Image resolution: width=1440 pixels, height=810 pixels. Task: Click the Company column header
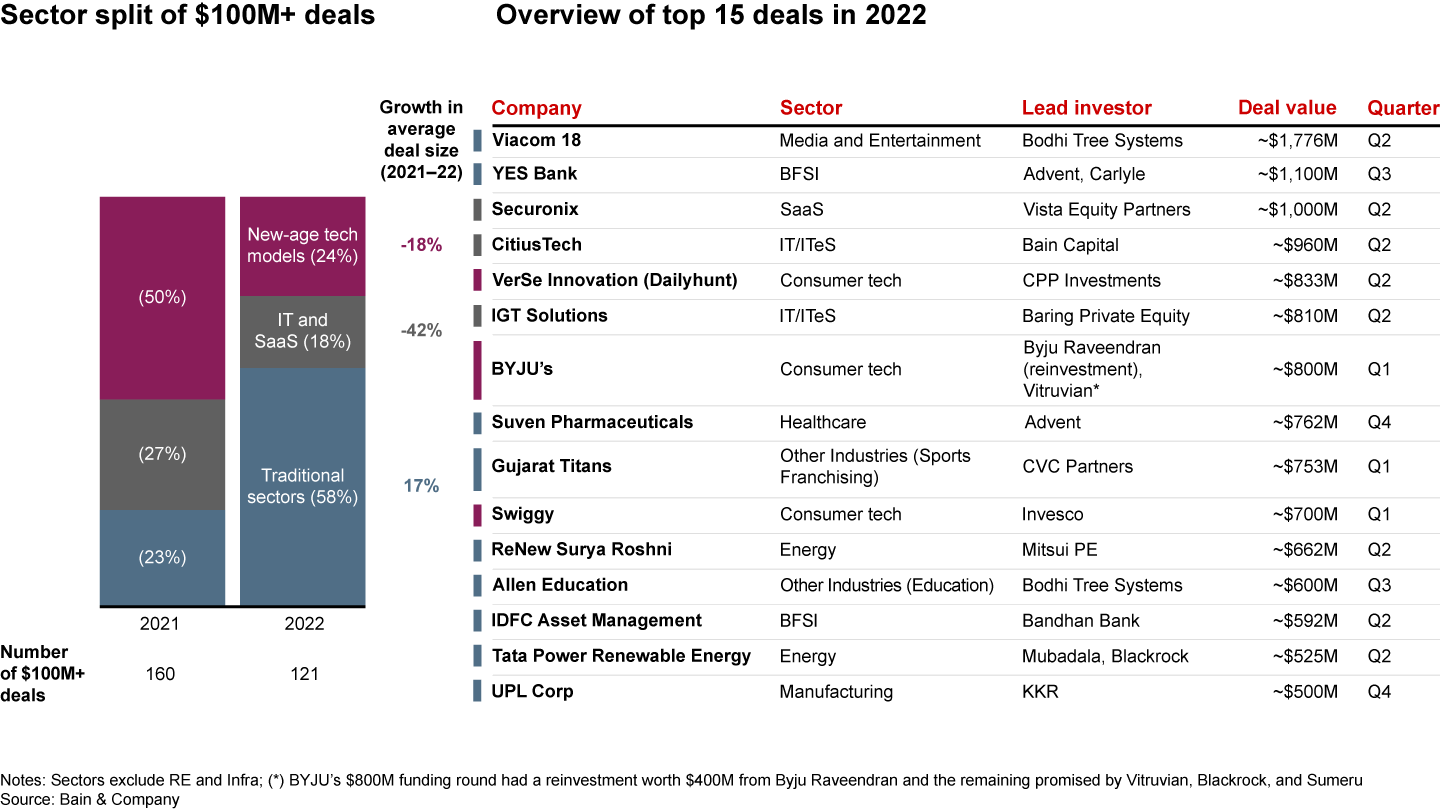click(x=536, y=108)
